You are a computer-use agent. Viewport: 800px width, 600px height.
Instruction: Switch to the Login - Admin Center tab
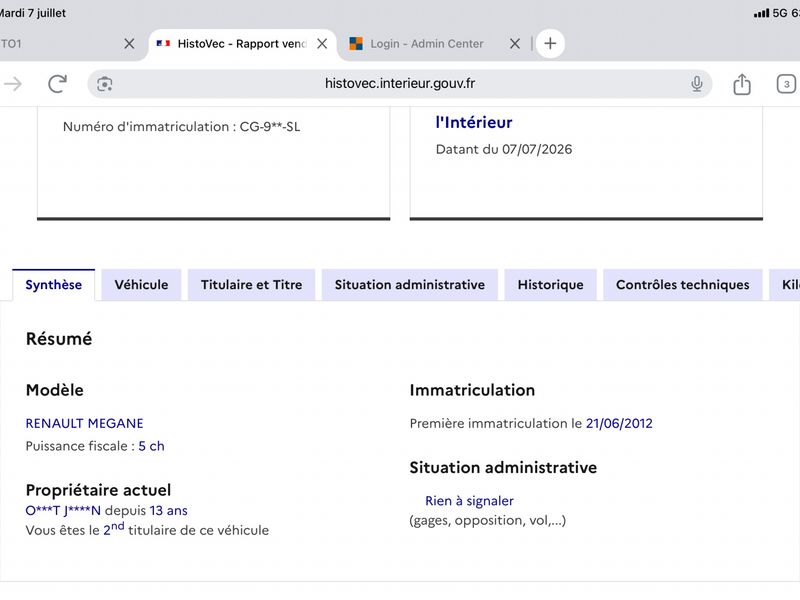pos(426,44)
